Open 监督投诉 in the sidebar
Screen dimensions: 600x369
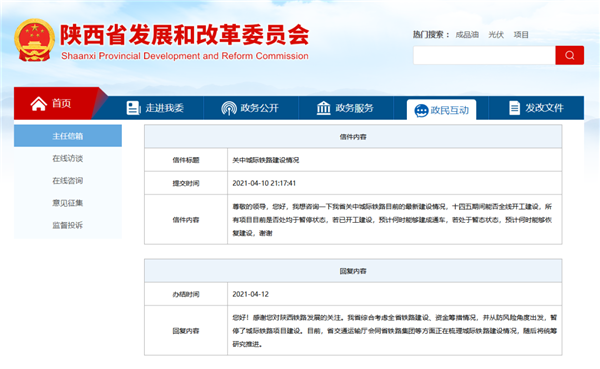[68, 225]
